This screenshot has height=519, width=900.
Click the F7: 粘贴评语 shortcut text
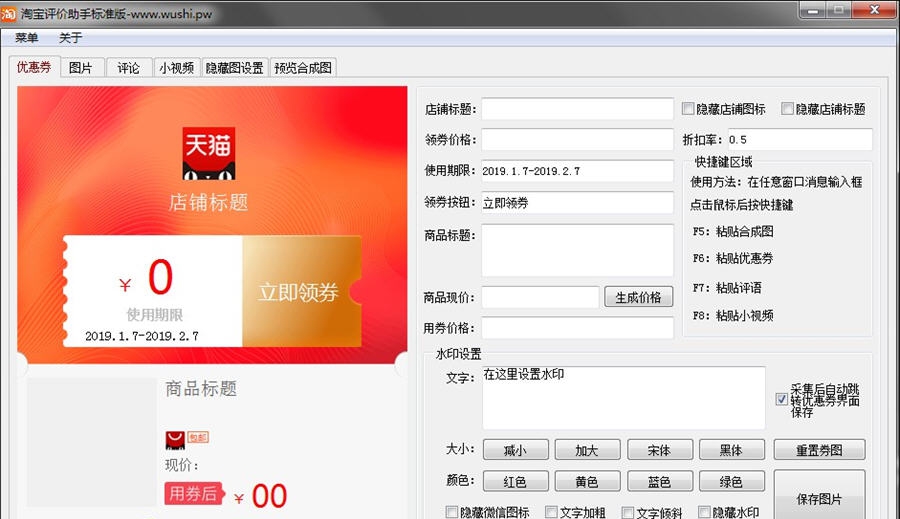727,288
